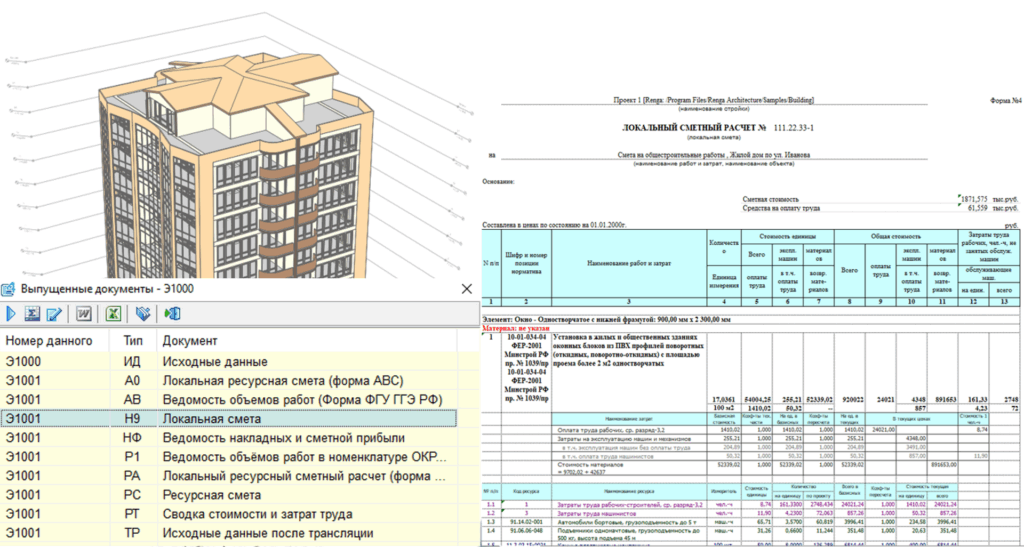1024x547 pixels.
Task: Sort by the 'Номер данного' column header
Action: [47, 342]
